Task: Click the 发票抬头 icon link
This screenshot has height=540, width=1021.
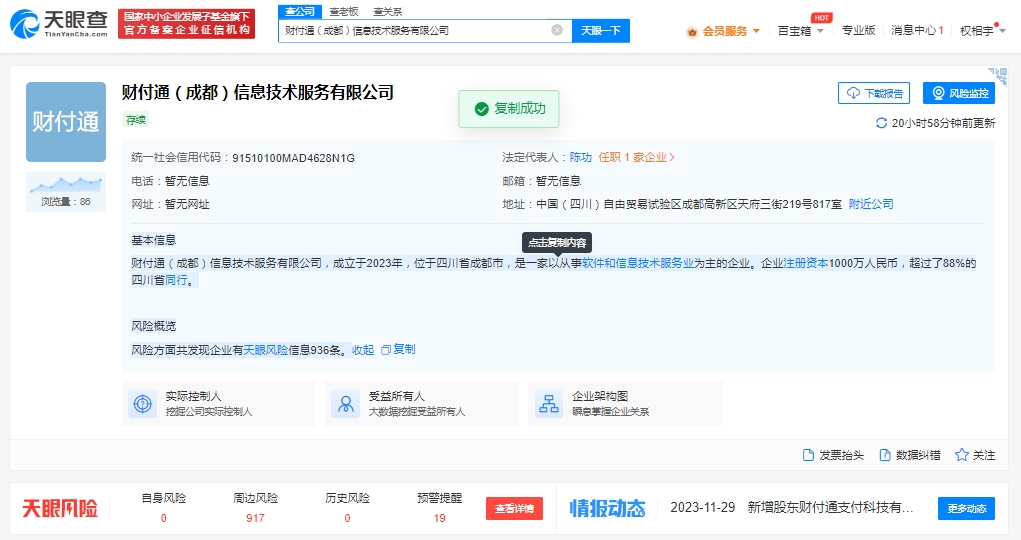Action: point(833,455)
